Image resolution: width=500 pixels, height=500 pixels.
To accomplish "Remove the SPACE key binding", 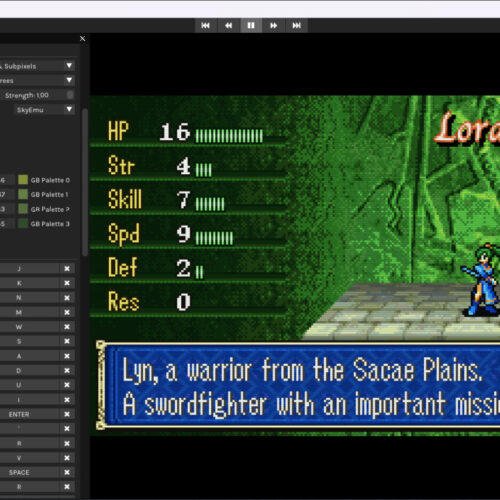I will [x=67, y=472].
